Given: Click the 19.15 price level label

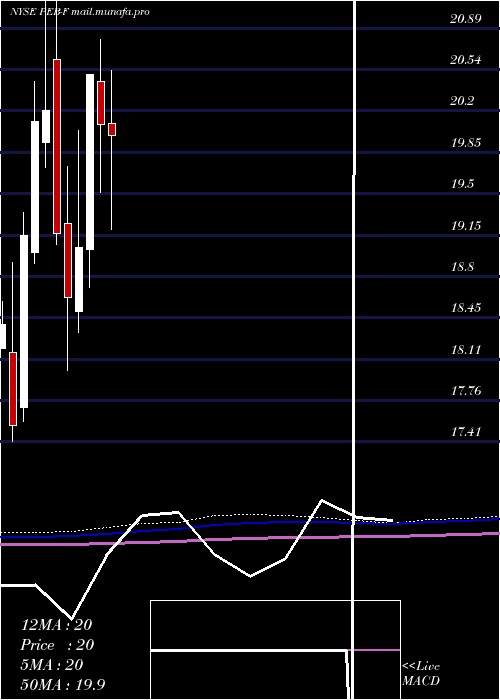Looking at the screenshot, I should pos(466,225).
